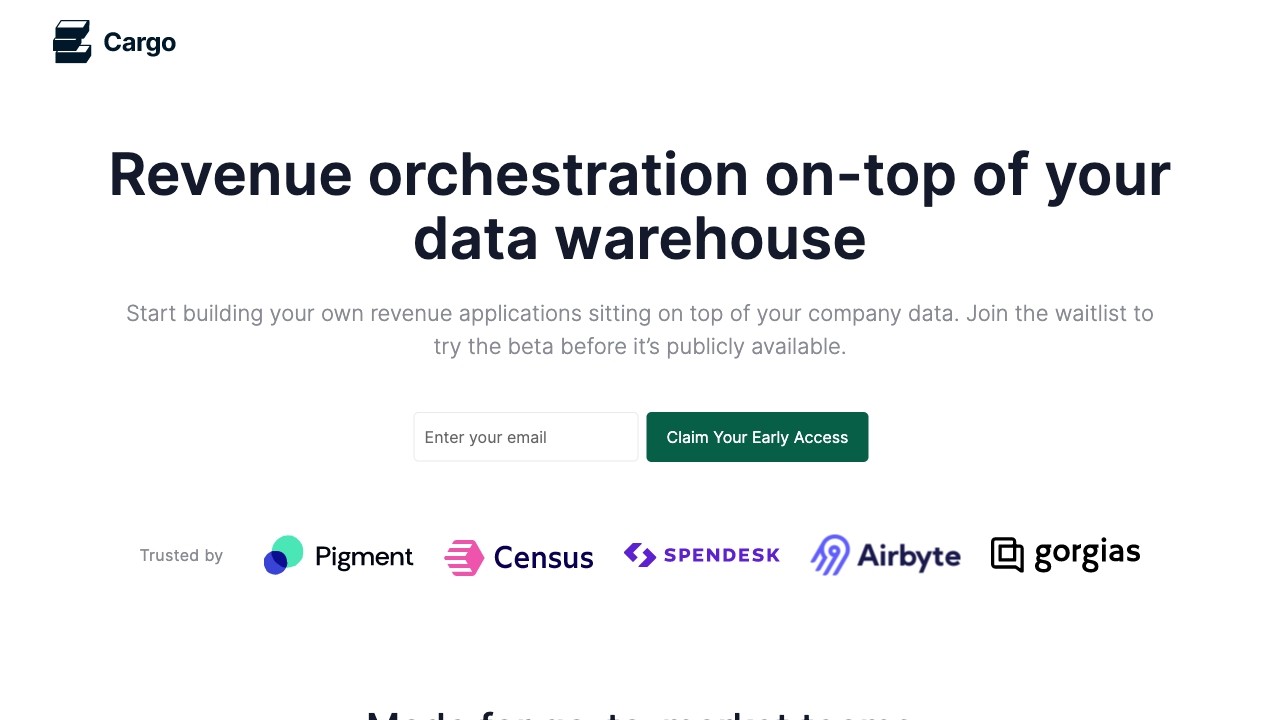Click the Airbyte wordmark text

coord(909,556)
